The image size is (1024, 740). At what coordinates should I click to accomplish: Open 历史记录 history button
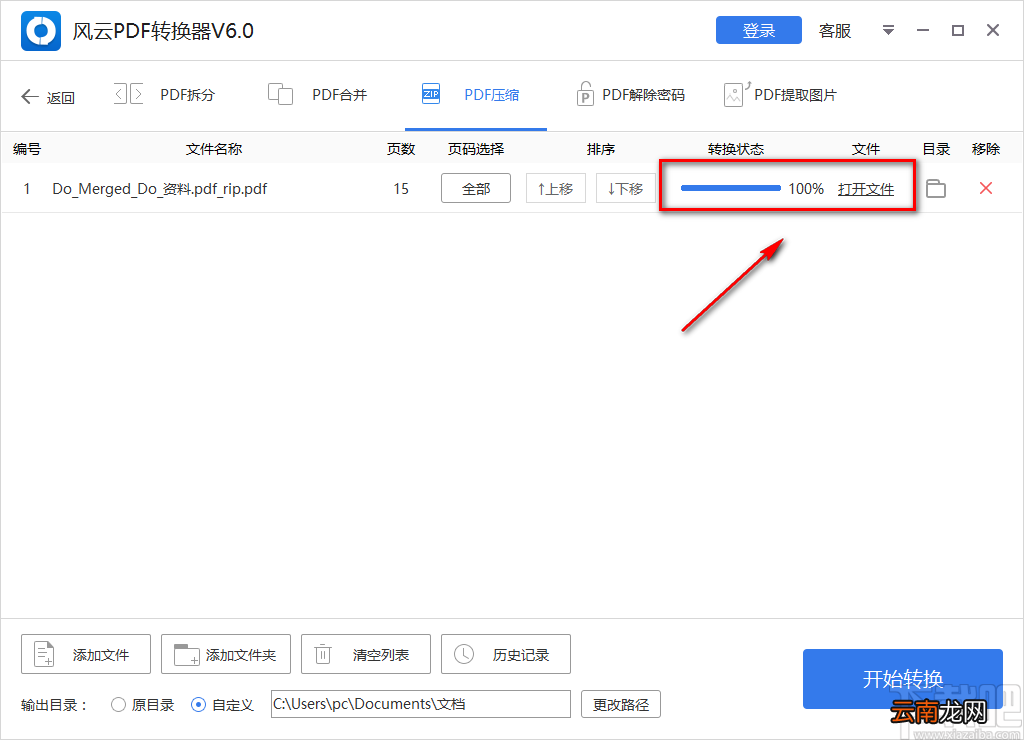(505, 654)
